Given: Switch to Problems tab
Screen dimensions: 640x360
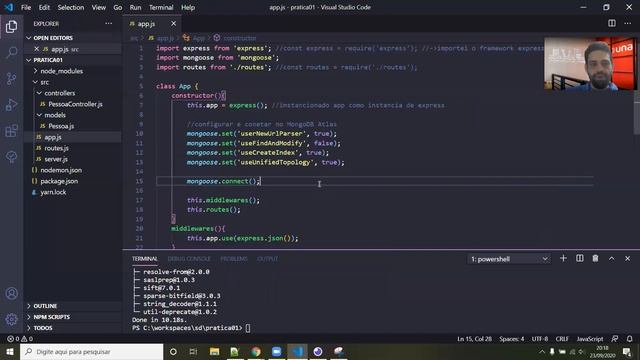Looking at the screenshot, I should pos(234,259).
